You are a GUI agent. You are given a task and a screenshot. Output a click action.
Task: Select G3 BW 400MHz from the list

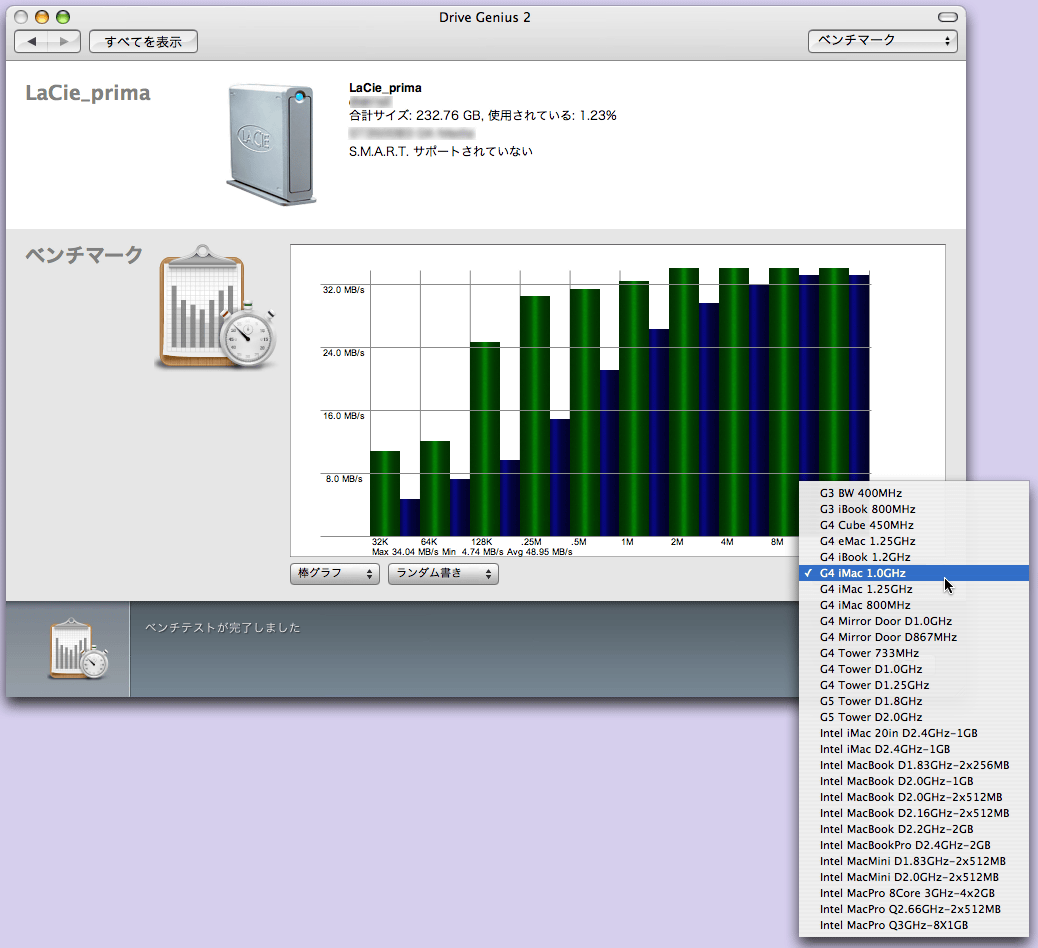pos(914,493)
